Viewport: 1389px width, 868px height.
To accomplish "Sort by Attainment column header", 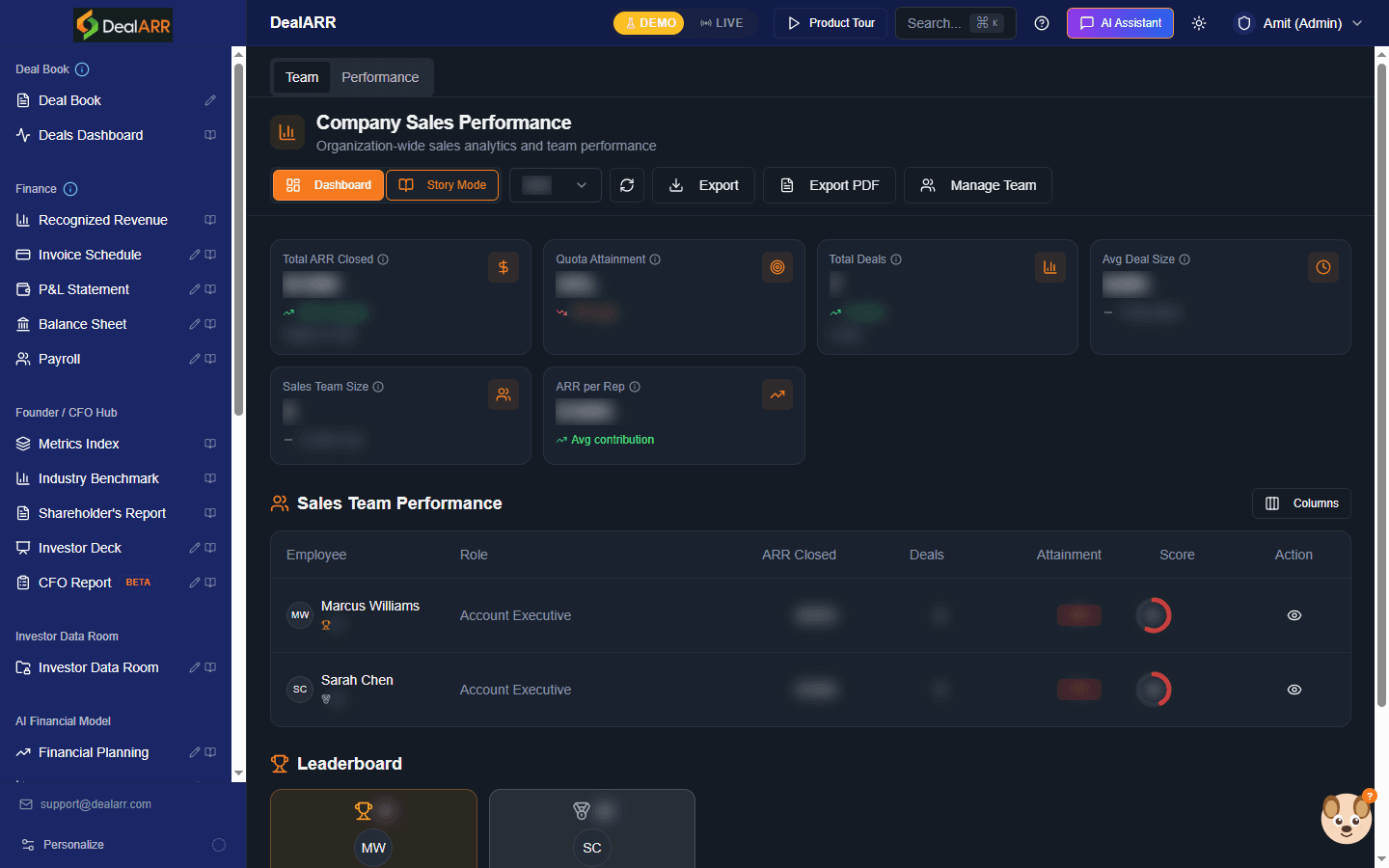I will (x=1069, y=555).
